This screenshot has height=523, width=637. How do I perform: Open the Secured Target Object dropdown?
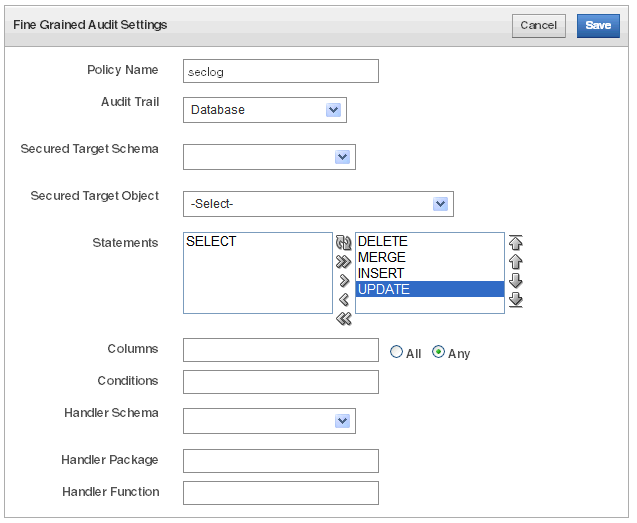[x=318, y=204]
